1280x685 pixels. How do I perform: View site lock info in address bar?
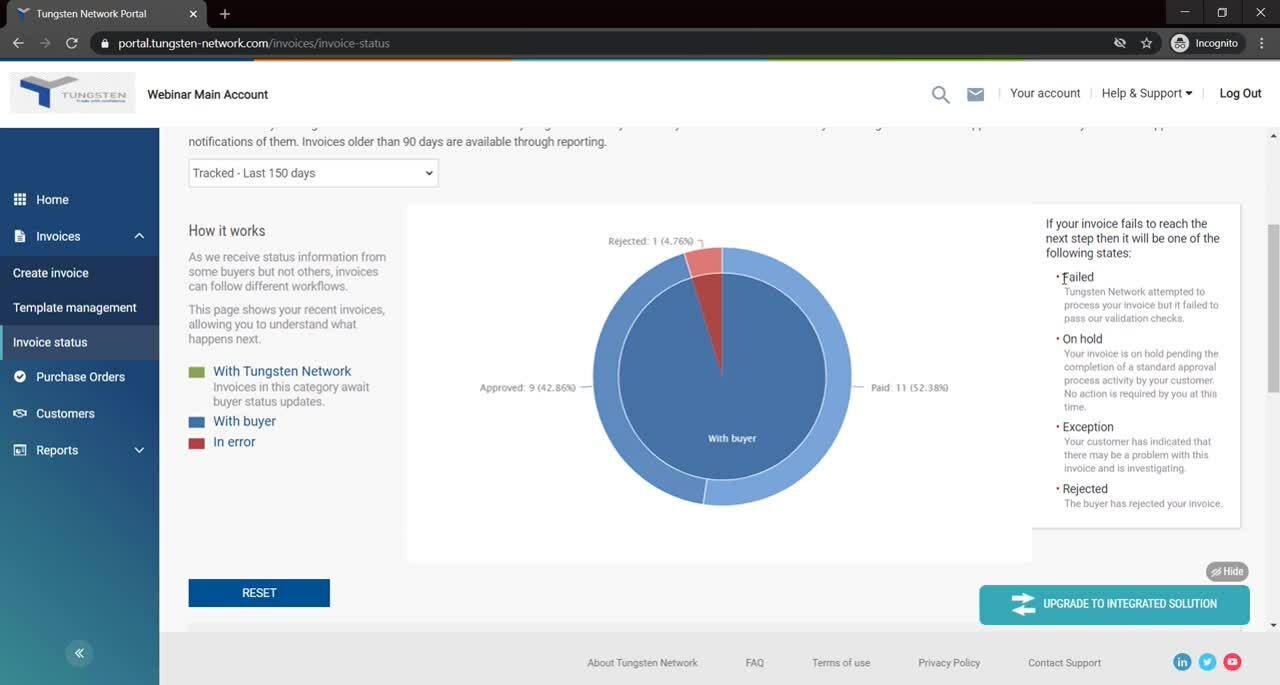(105, 43)
